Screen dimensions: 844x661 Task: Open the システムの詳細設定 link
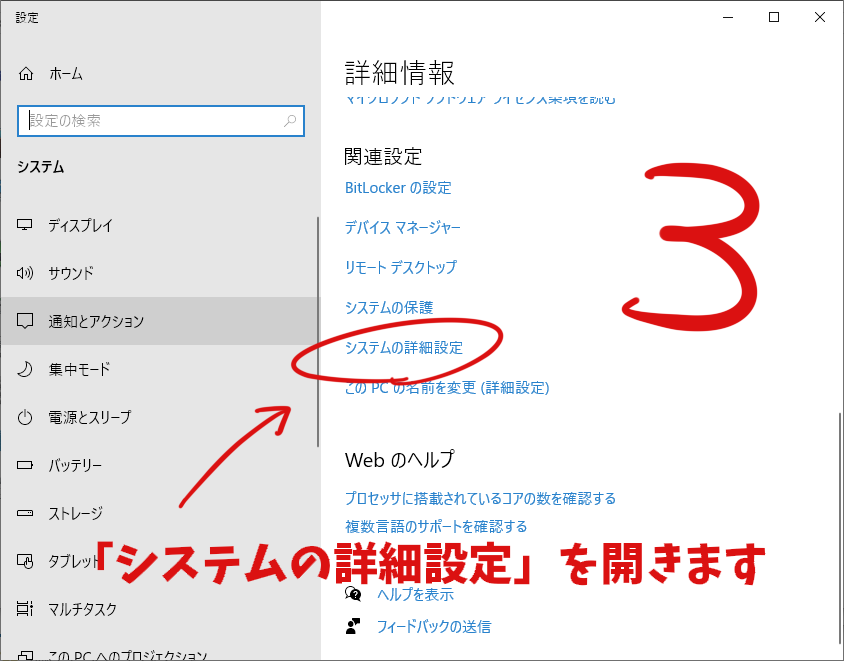pyautogui.click(x=403, y=348)
